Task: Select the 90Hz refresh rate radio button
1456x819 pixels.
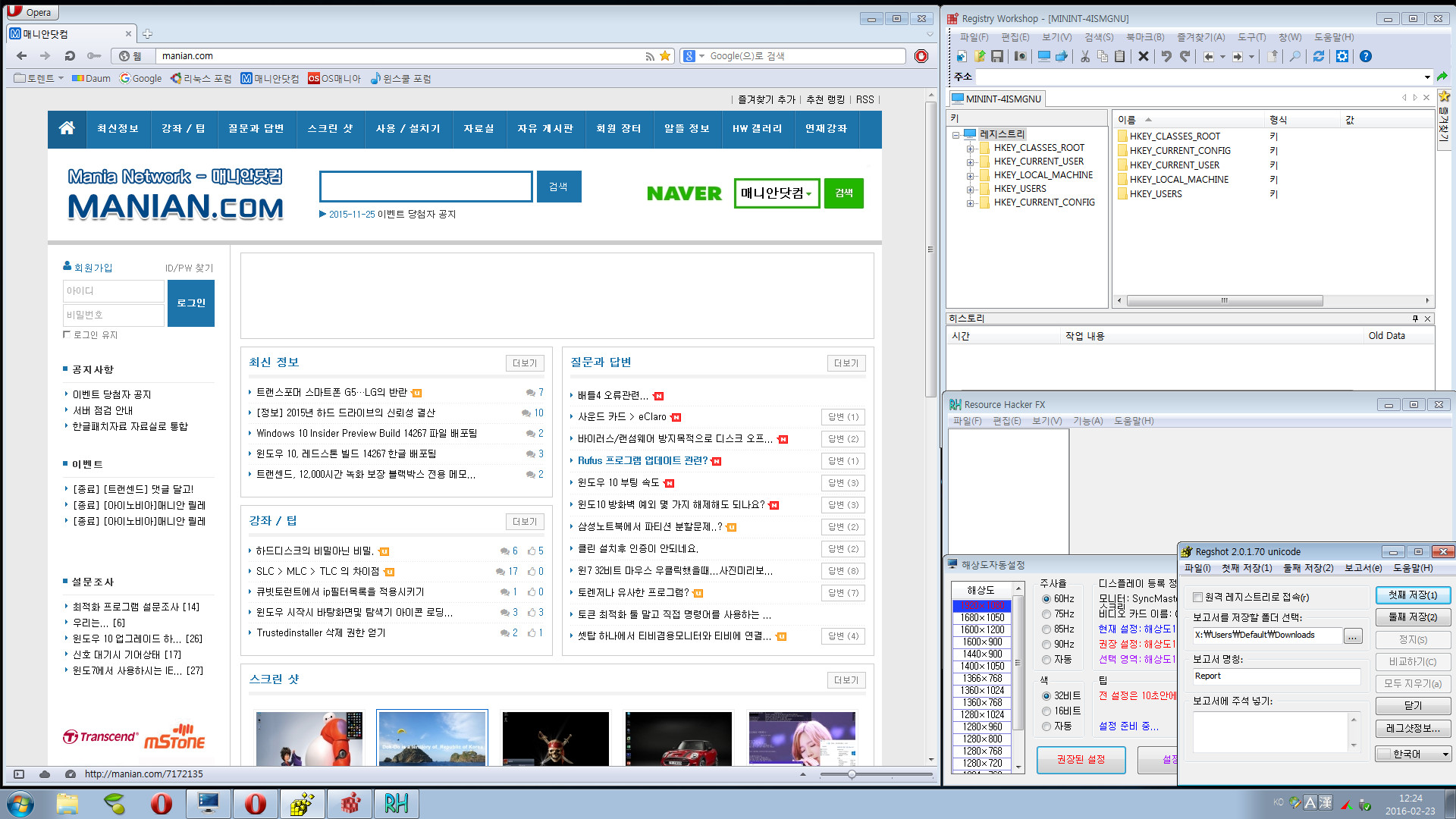Action: [1046, 645]
